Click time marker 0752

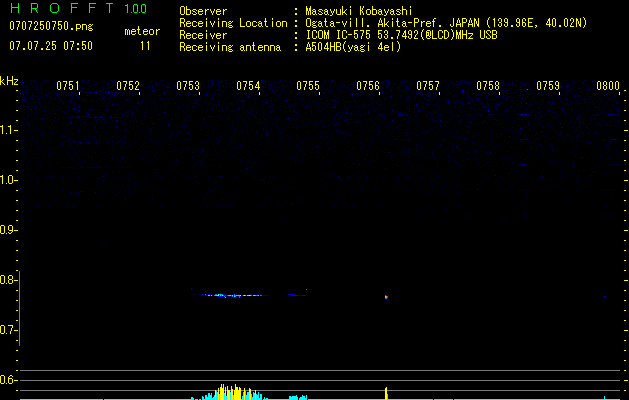(128, 86)
